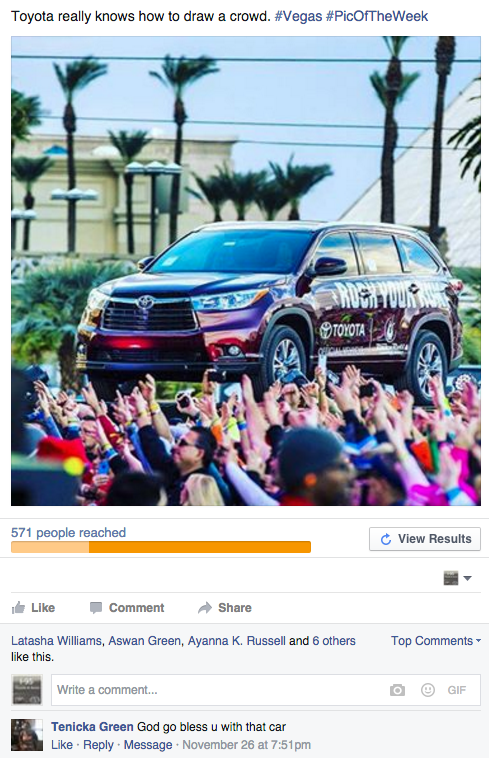Click the orange reach progress bar
Screen dimensions: 489x758
[x=161, y=547]
